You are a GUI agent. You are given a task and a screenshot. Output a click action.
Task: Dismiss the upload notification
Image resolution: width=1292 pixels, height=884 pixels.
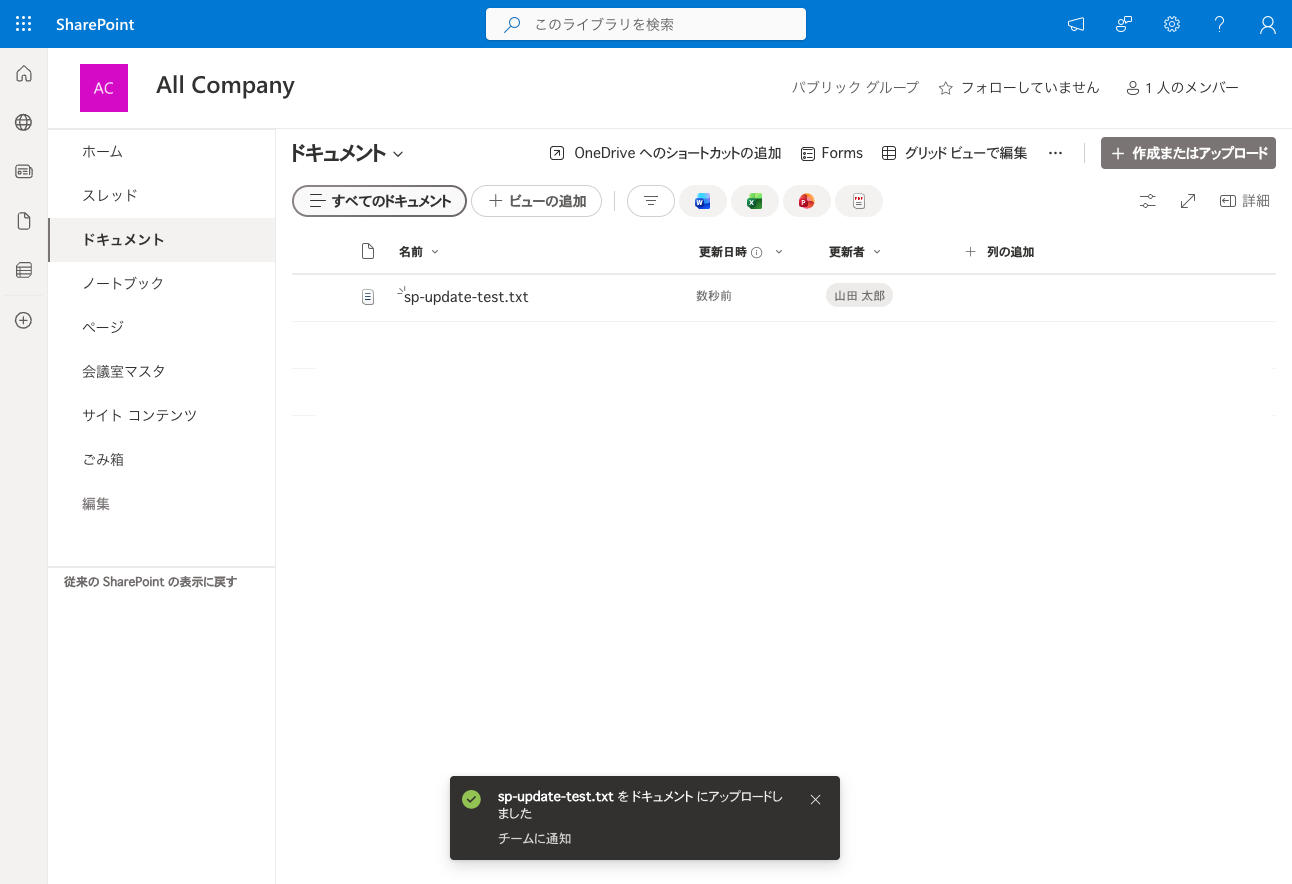coord(815,799)
